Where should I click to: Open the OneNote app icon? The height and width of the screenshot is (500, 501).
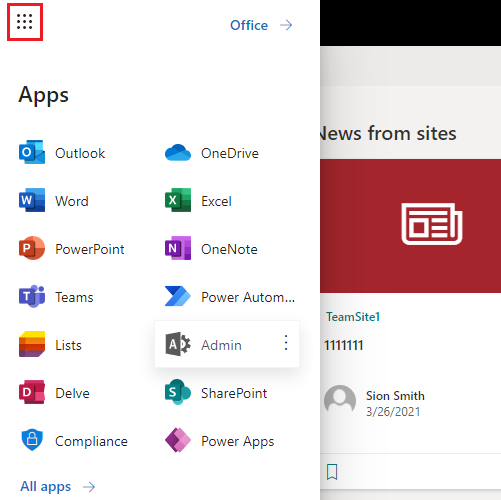tap(178, 248)
